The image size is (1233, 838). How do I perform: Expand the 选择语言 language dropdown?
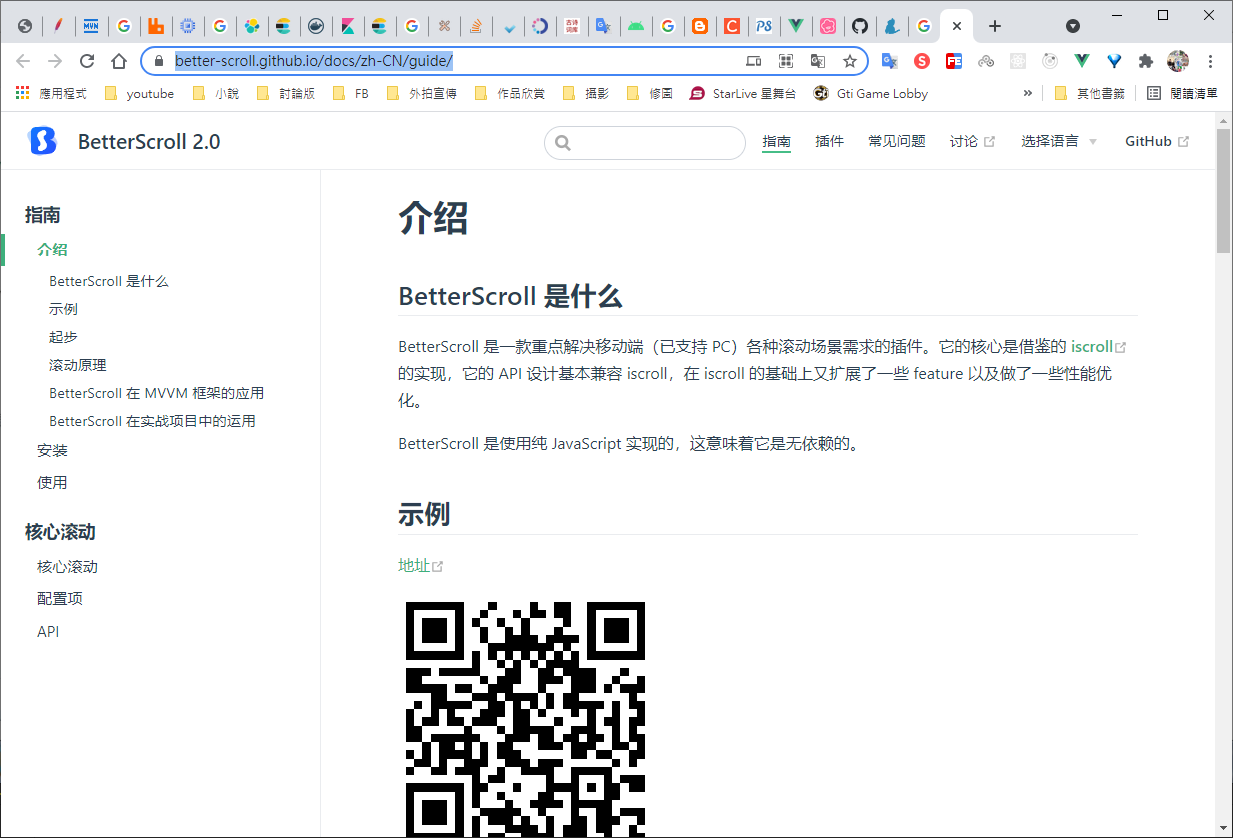click(1059, 142)
